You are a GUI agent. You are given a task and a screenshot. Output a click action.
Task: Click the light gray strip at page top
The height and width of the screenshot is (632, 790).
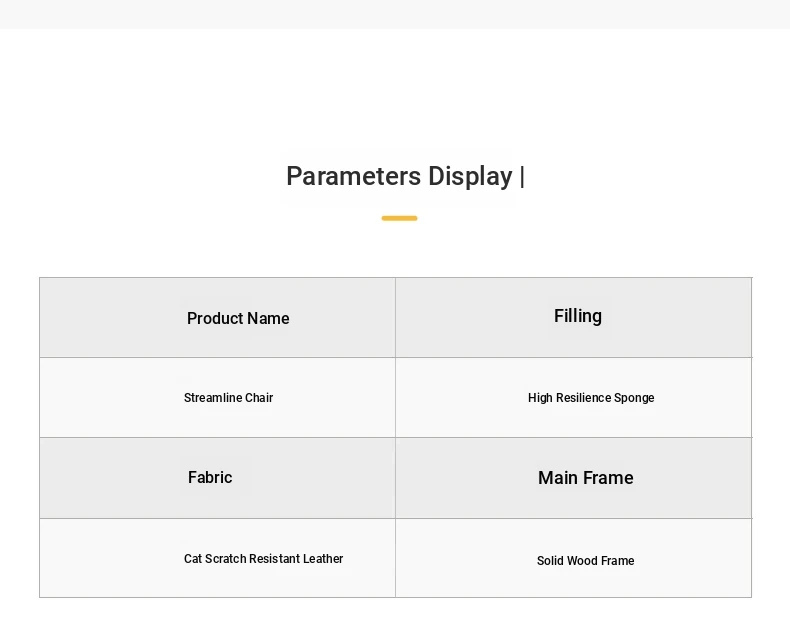coord(395,14)
